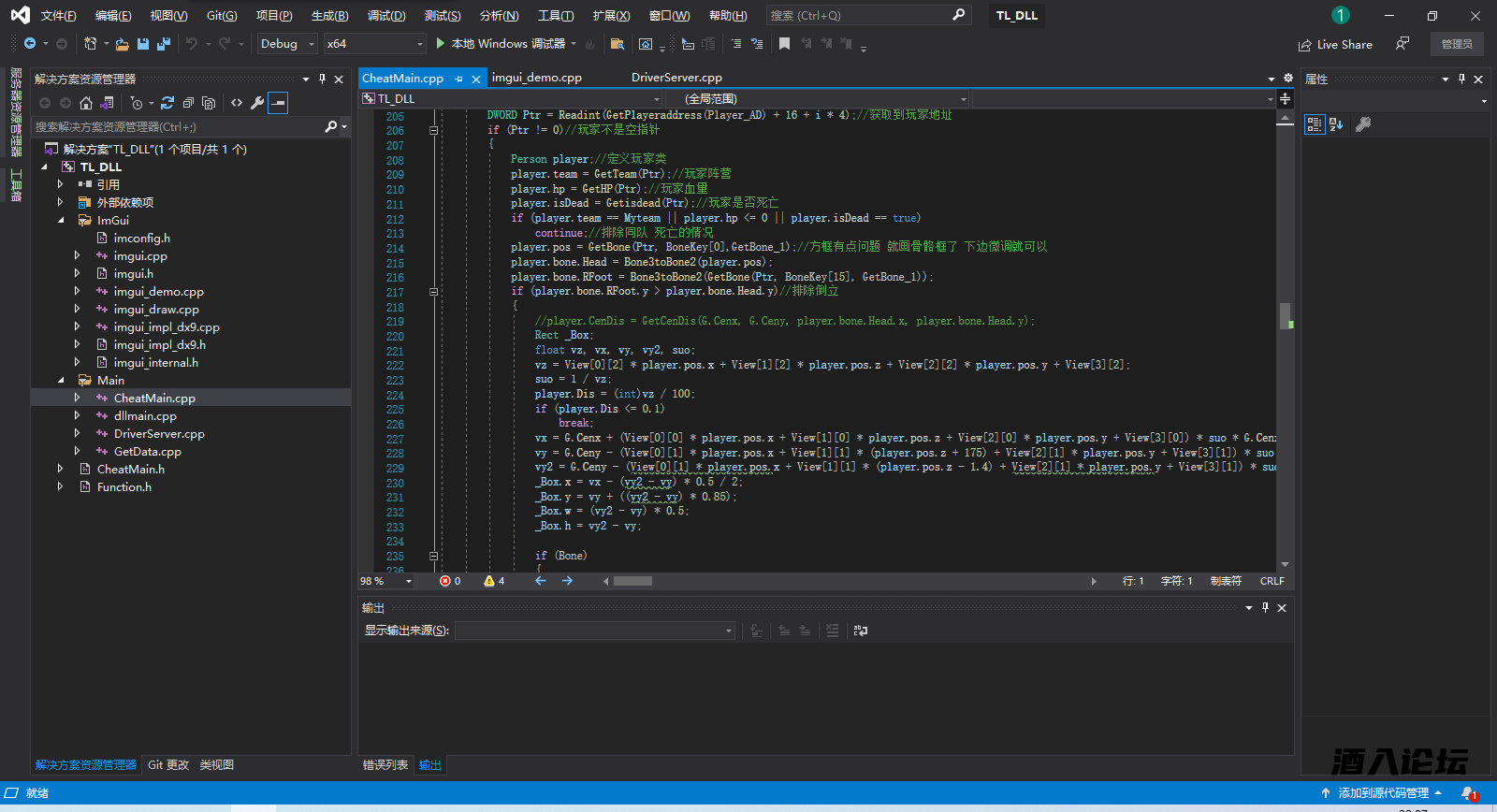Click Find in Files toolbar icon
1497x812 pixels.
click(x=617, y=44)
